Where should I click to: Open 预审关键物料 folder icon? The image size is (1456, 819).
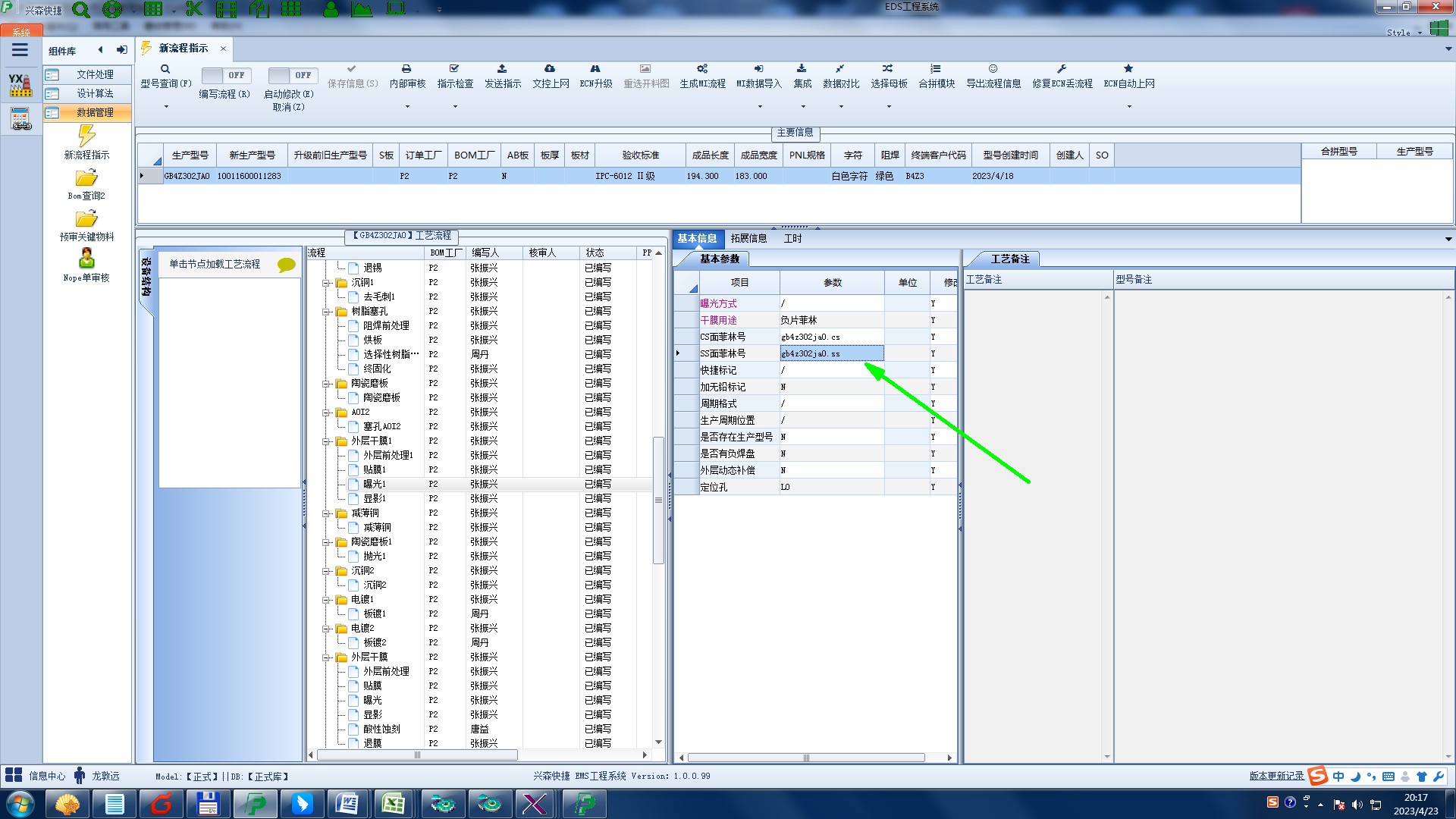tap(86, 218)
